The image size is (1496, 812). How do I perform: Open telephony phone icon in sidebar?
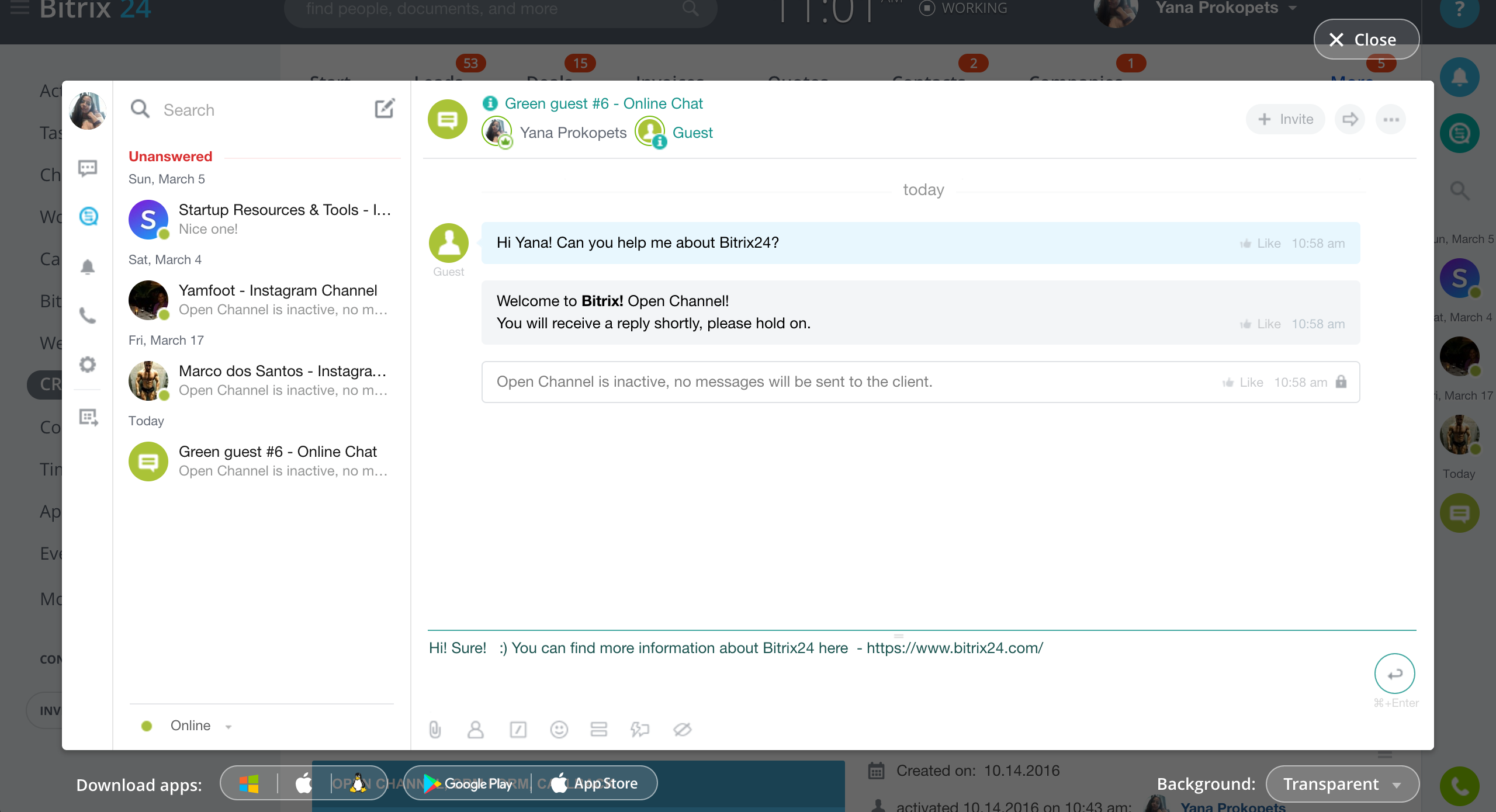tap(88, 315)
